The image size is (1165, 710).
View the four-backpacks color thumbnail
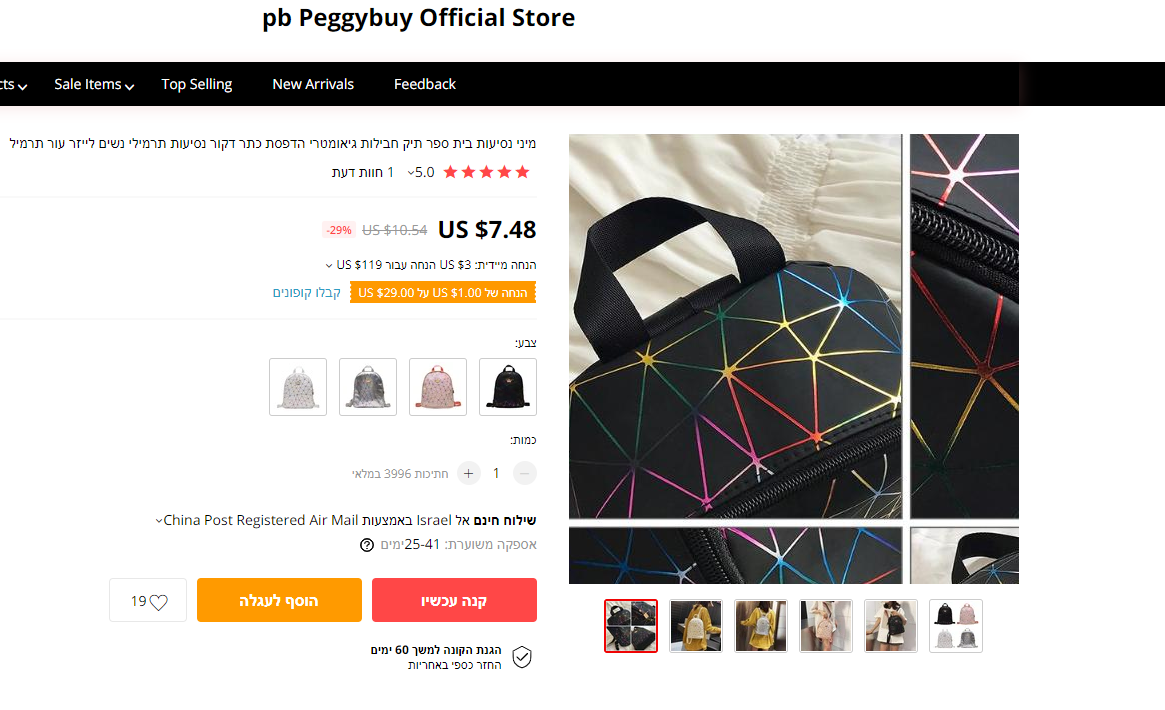956,626
